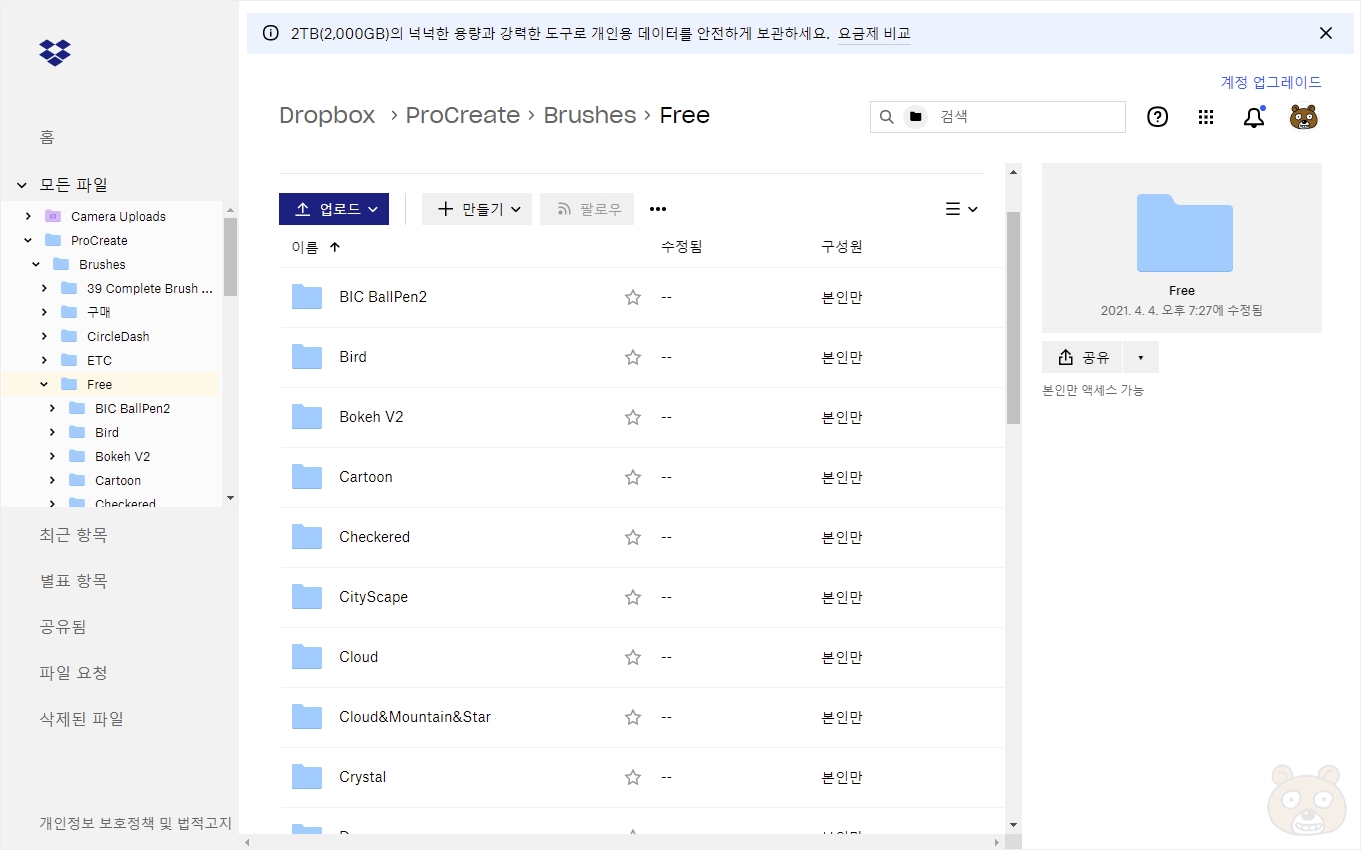This screenshot has width=1361, height=850.
Task: Click the Cartoon folder icon in list
Action: pyautogui.click(x=307, y=477)
